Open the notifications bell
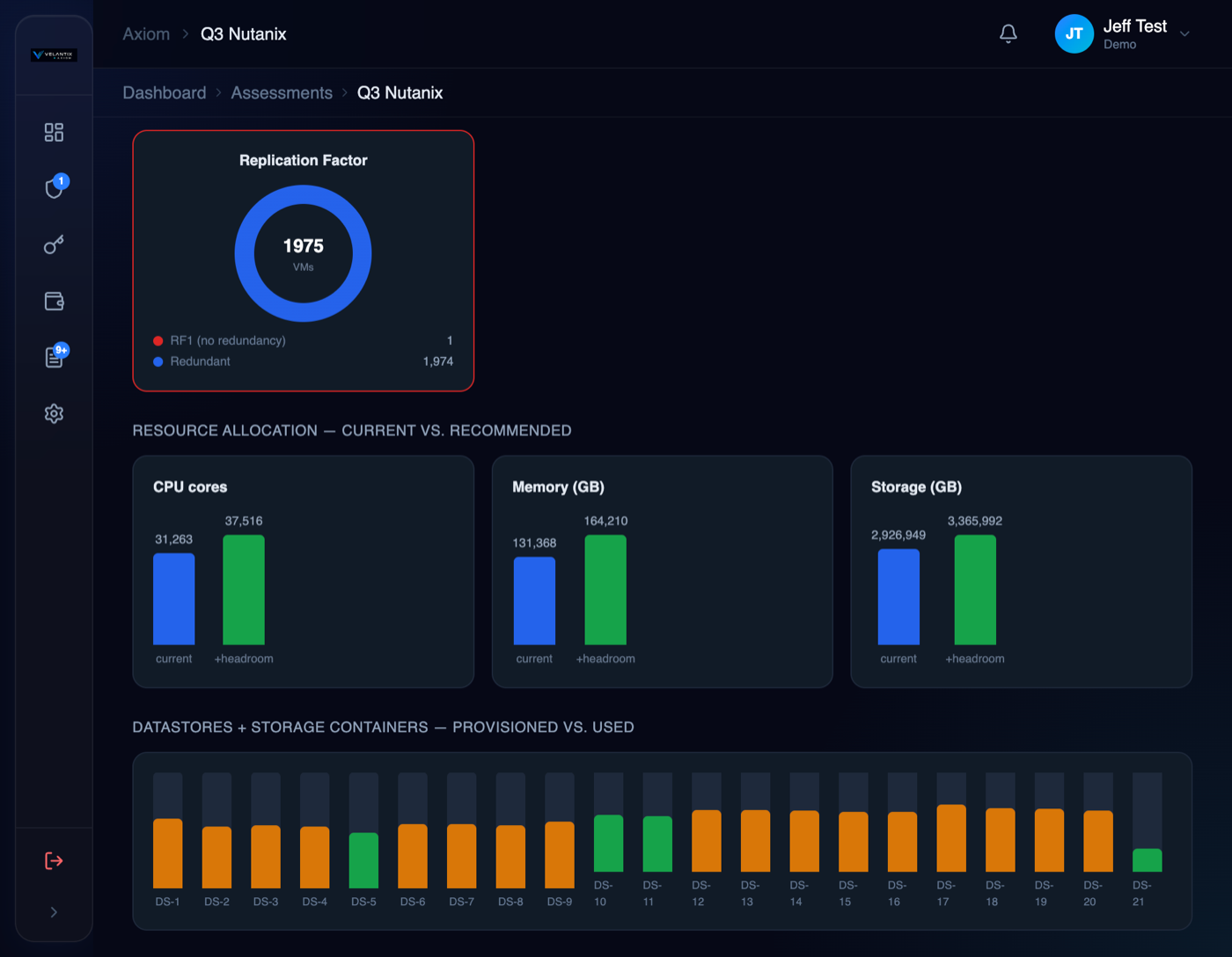Screen dimensions: 1232x957 (1008, 33)
